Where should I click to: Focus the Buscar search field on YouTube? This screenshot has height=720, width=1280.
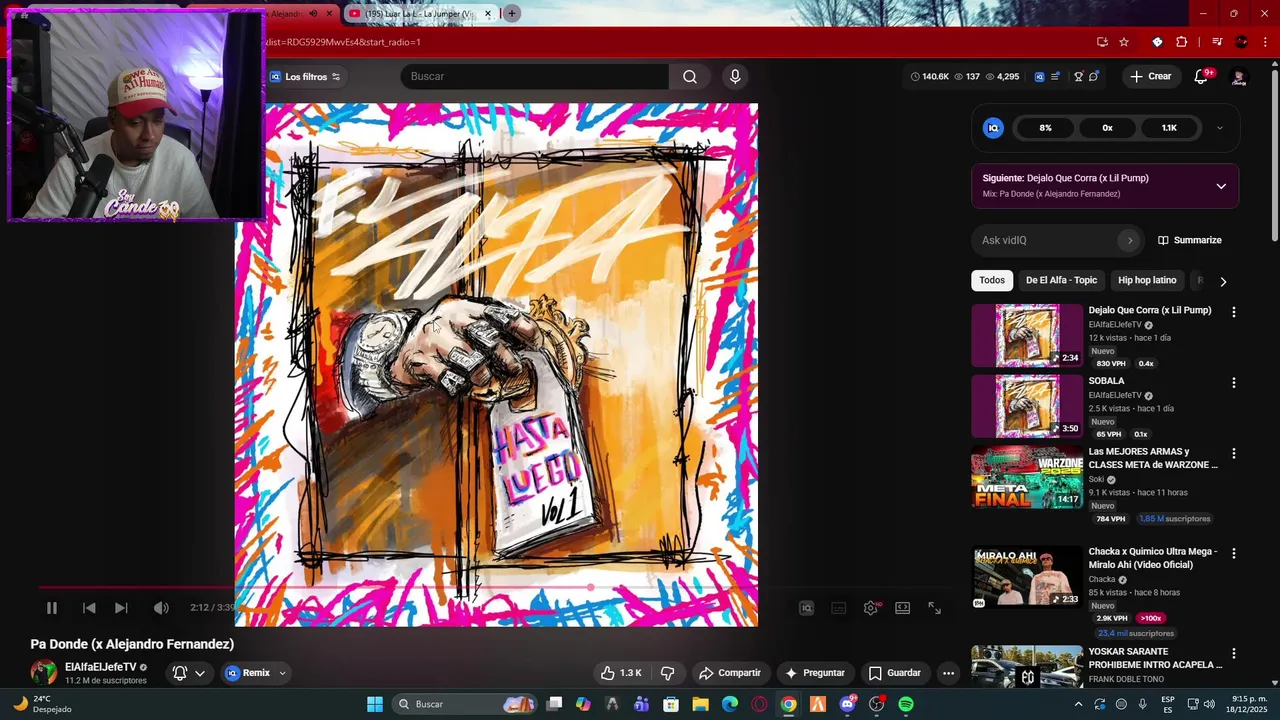(535, 77)
